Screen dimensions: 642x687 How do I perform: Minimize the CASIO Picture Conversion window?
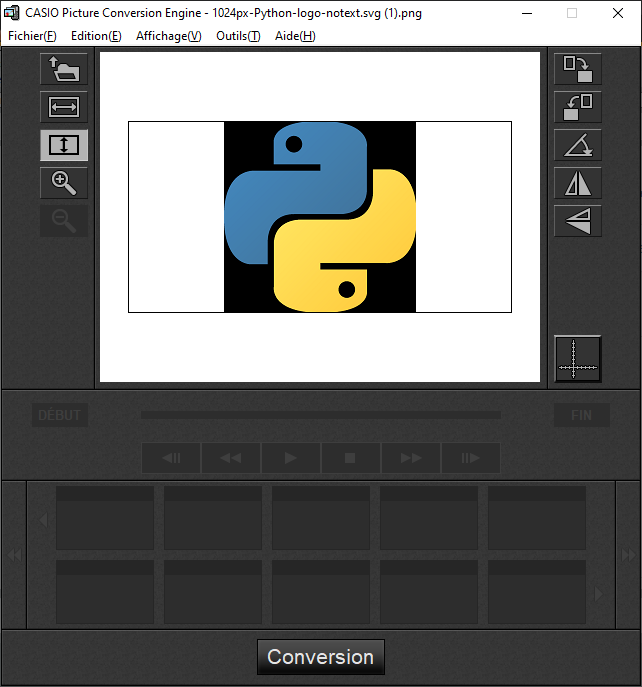[x=527, y=13]
